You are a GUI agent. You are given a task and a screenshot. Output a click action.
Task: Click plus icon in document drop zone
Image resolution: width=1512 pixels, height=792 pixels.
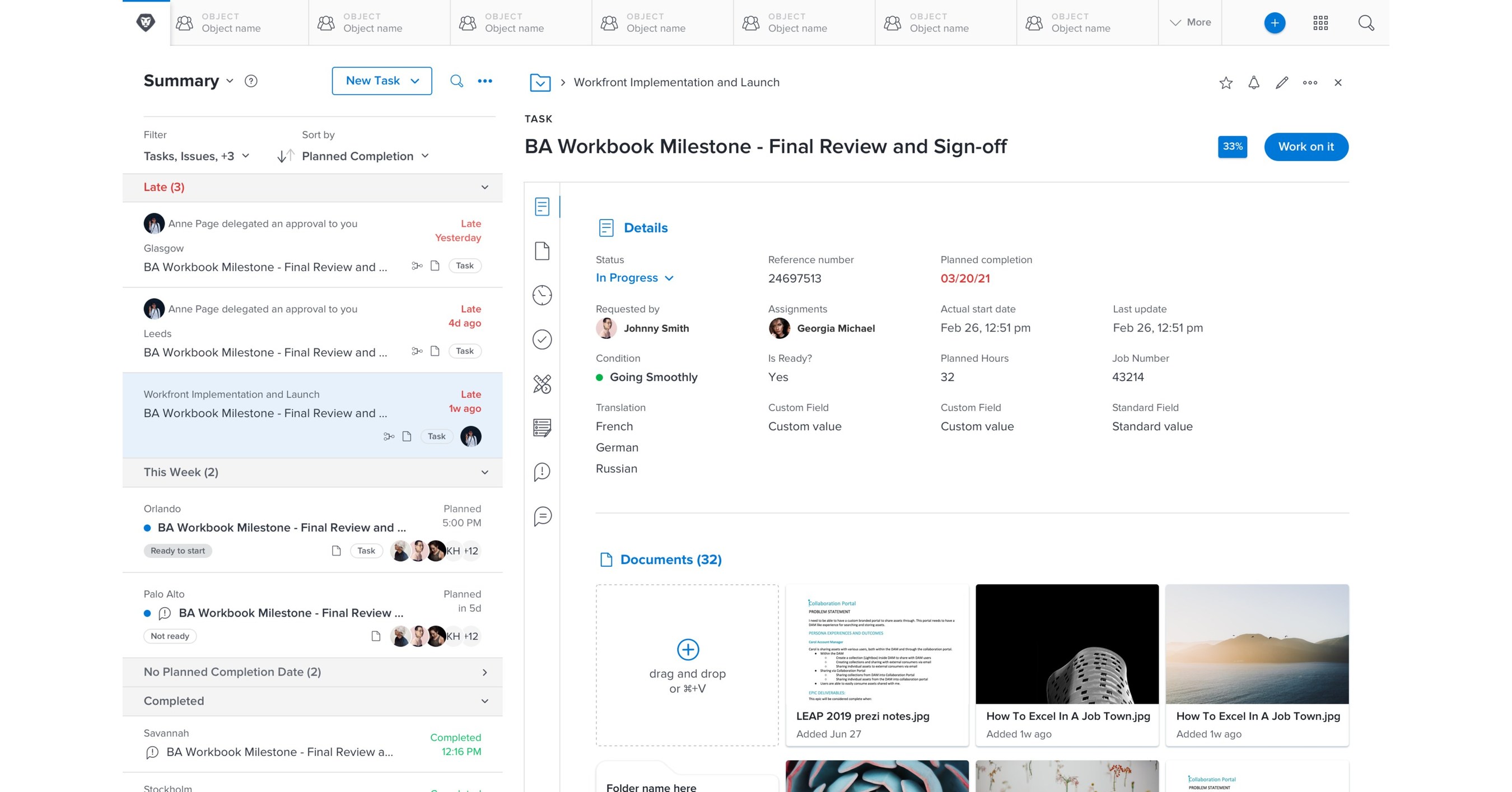(x=688, y=649)
